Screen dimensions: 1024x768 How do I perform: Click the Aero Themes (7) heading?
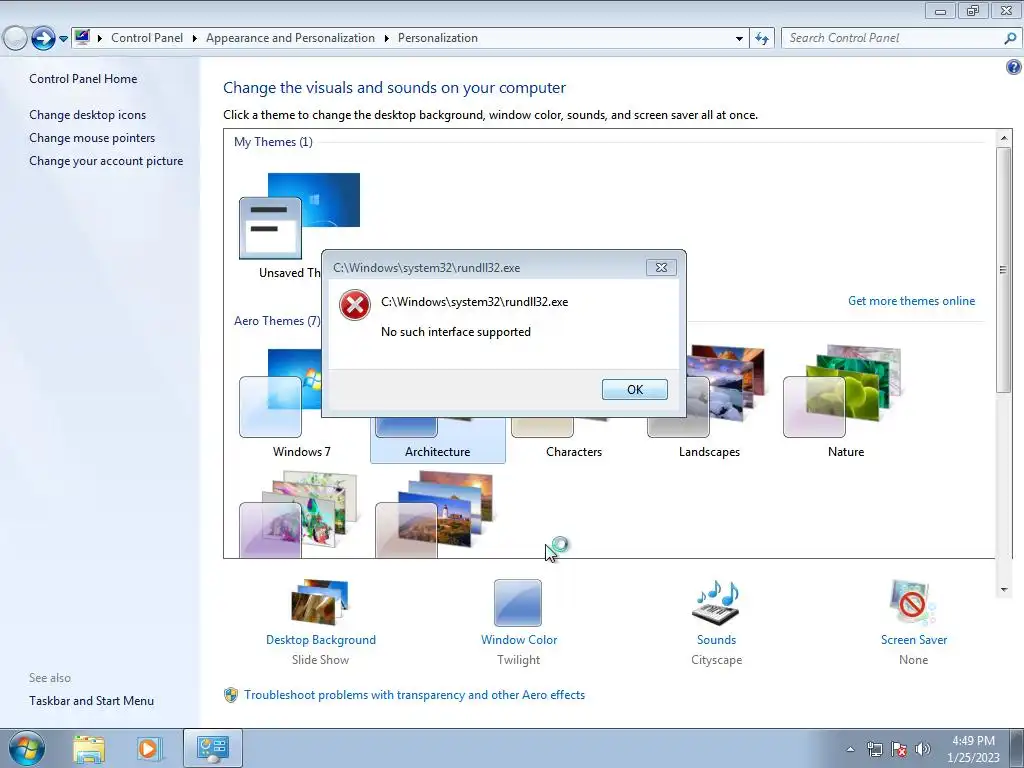pos(277,321)
